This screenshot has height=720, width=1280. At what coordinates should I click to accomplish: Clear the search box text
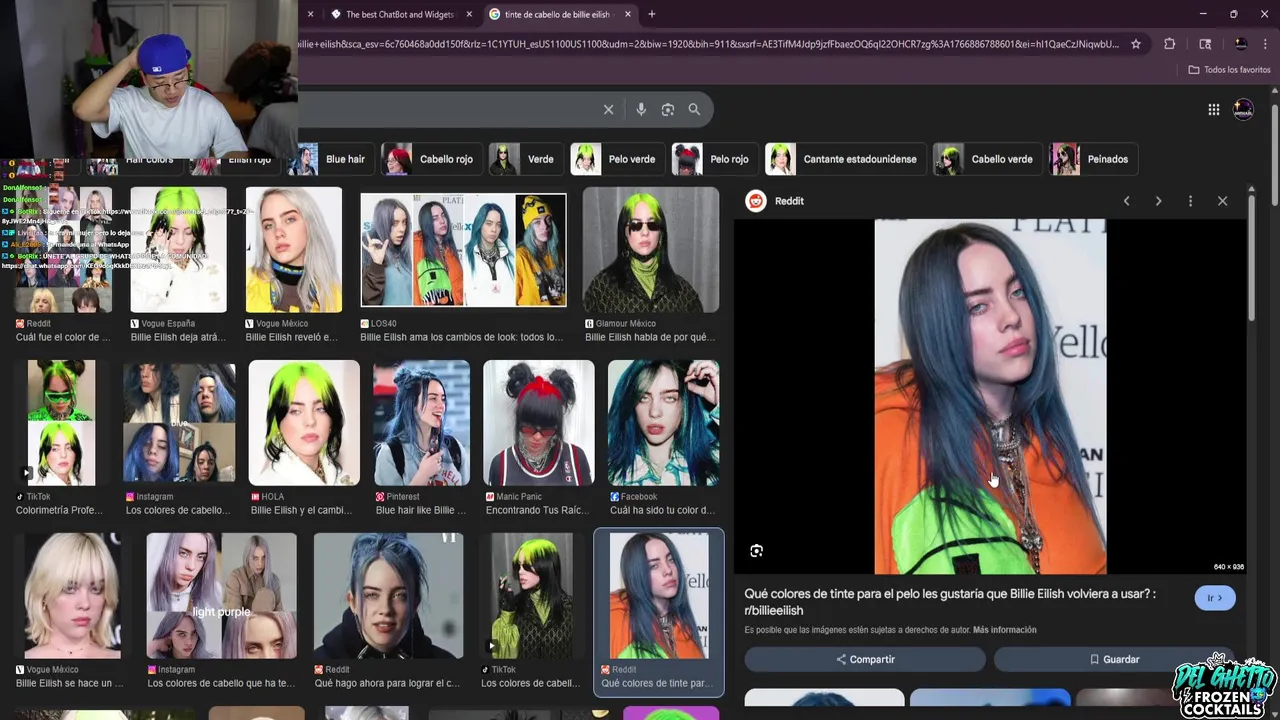[x=608, y=110]
